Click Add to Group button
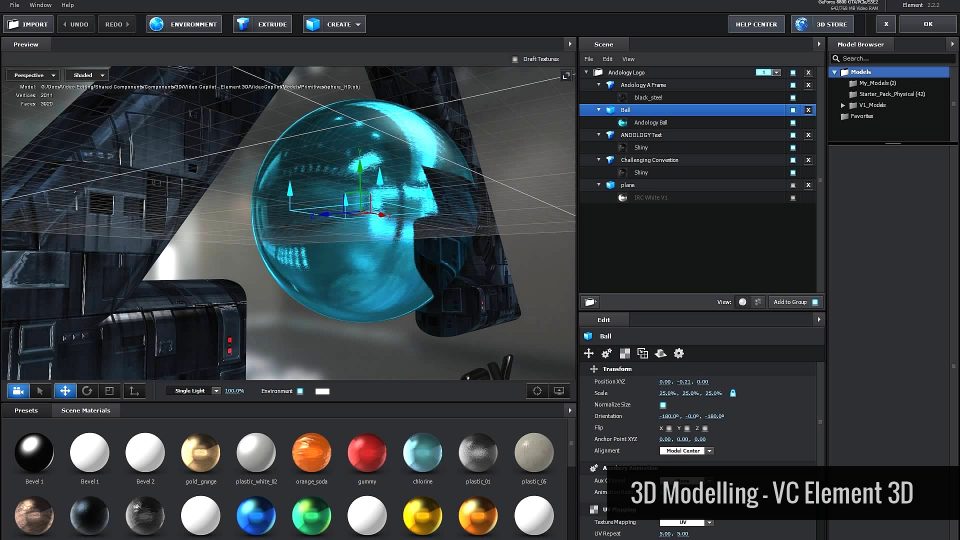 pyautogui.click(x=795, y=302)
